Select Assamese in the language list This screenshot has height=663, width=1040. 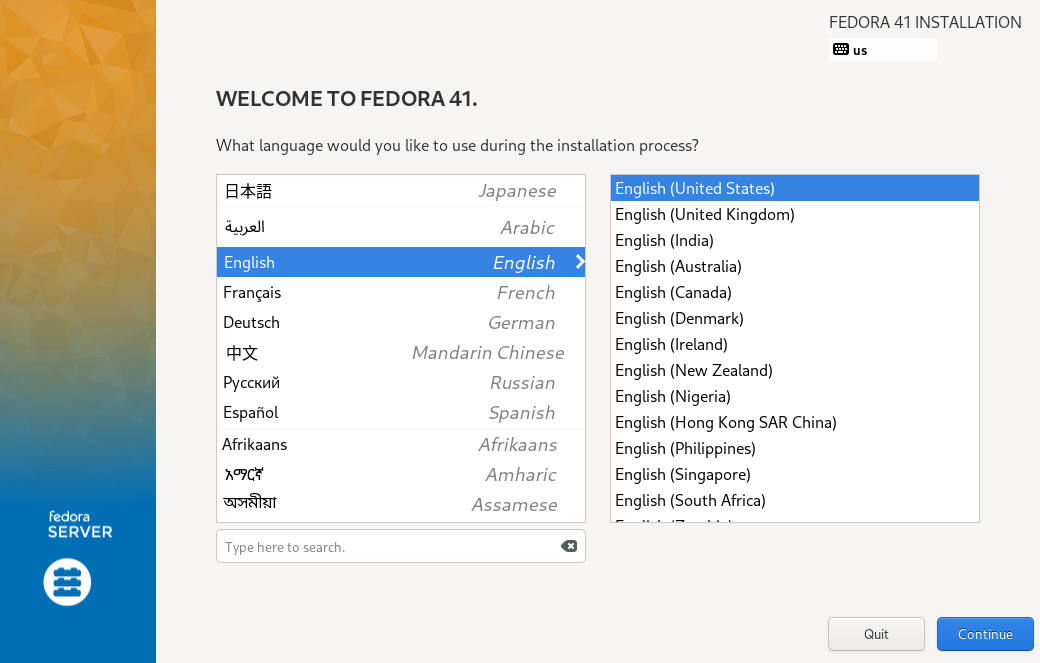tap(401, 505)
